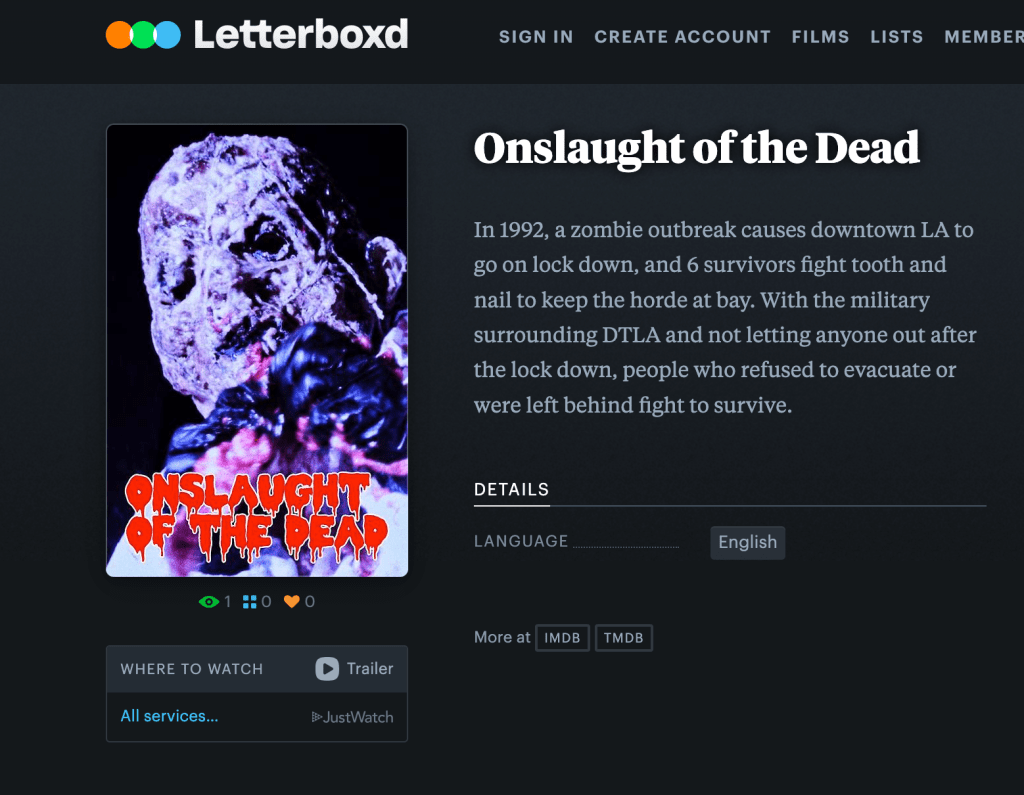Expand All services in Where to Watch
Image resolution: width=1024 pixels, height=795 pixels.
(169, 716)
